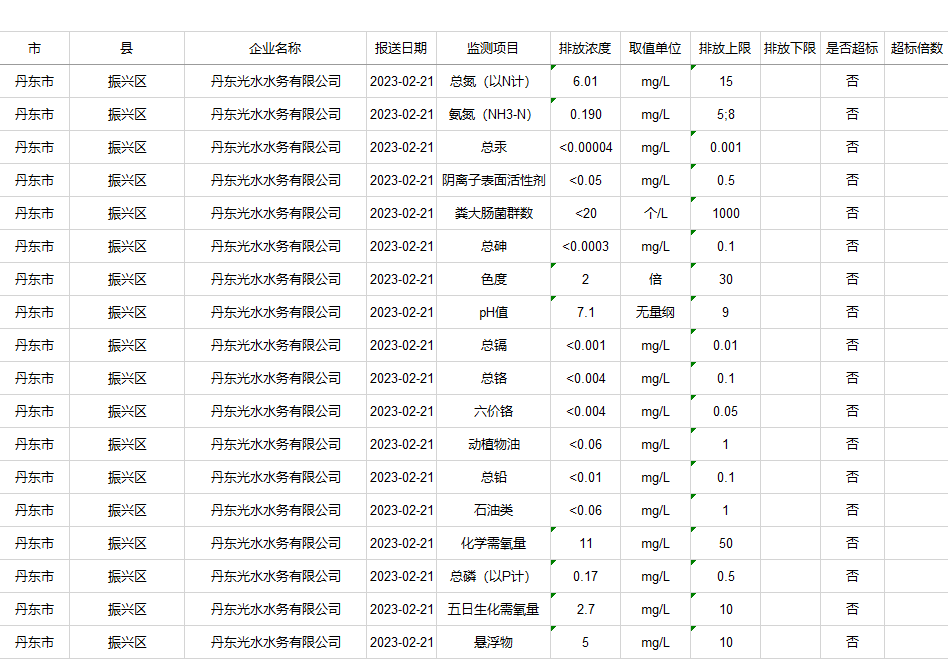This screenshot has height=659, width=948.
Task: Select the 总镉 cell
Action: pyautogui.click(x=493, y=345)
